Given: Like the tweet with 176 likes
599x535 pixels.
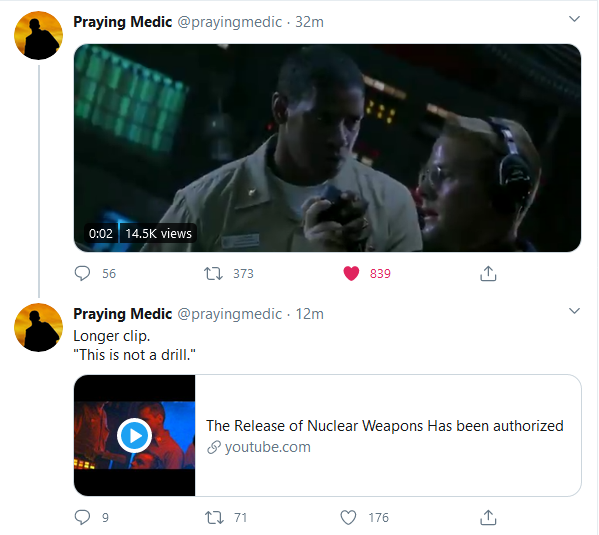Looking at the screenshot, I should pyautogui.click(x=348, y=517).
